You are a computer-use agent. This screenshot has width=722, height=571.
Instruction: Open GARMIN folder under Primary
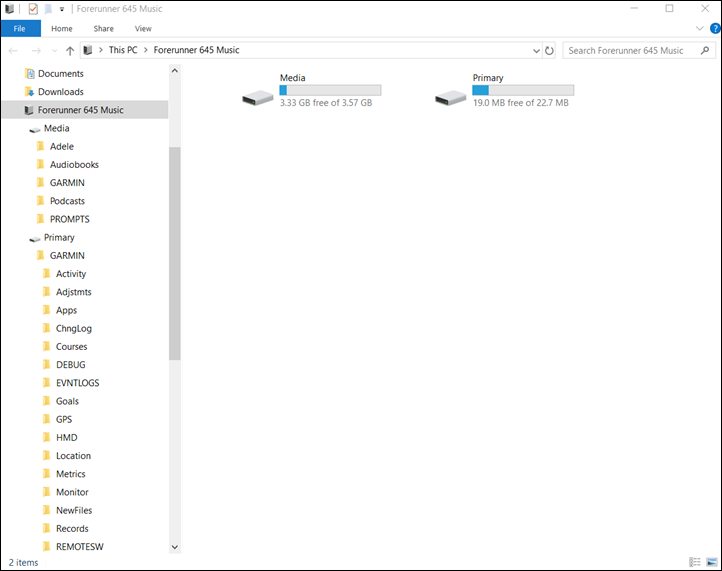[67, 256]
